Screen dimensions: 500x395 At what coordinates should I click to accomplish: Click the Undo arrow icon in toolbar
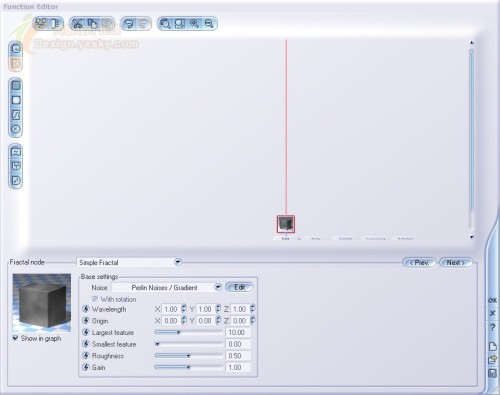(x=129, y=24)
